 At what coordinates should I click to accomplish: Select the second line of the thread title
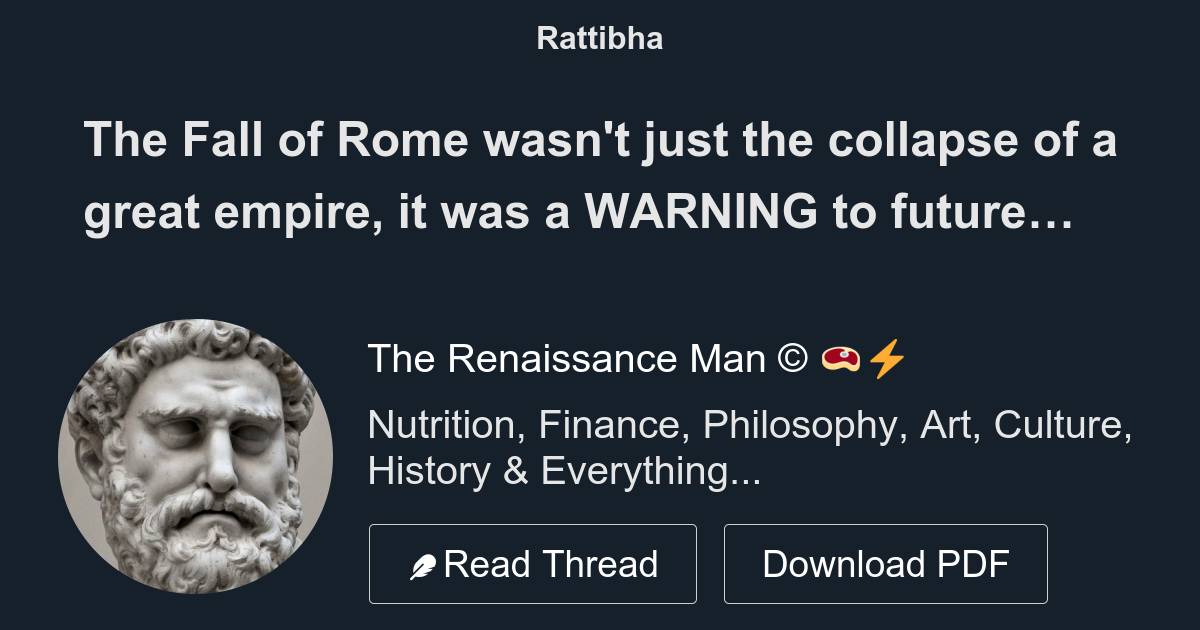tap(580, 210)
